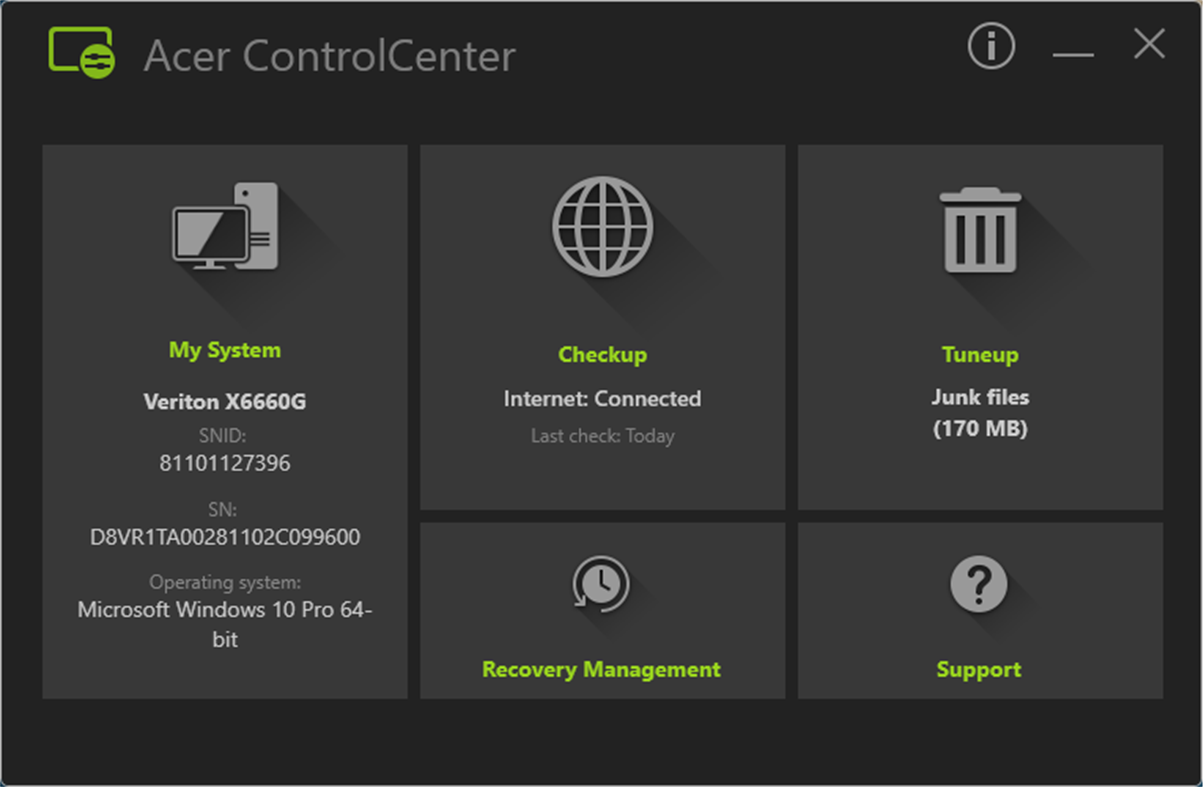Click the Recovery Management clock icon
Viewport: 1203px width, 787px height.
point(601,585)
